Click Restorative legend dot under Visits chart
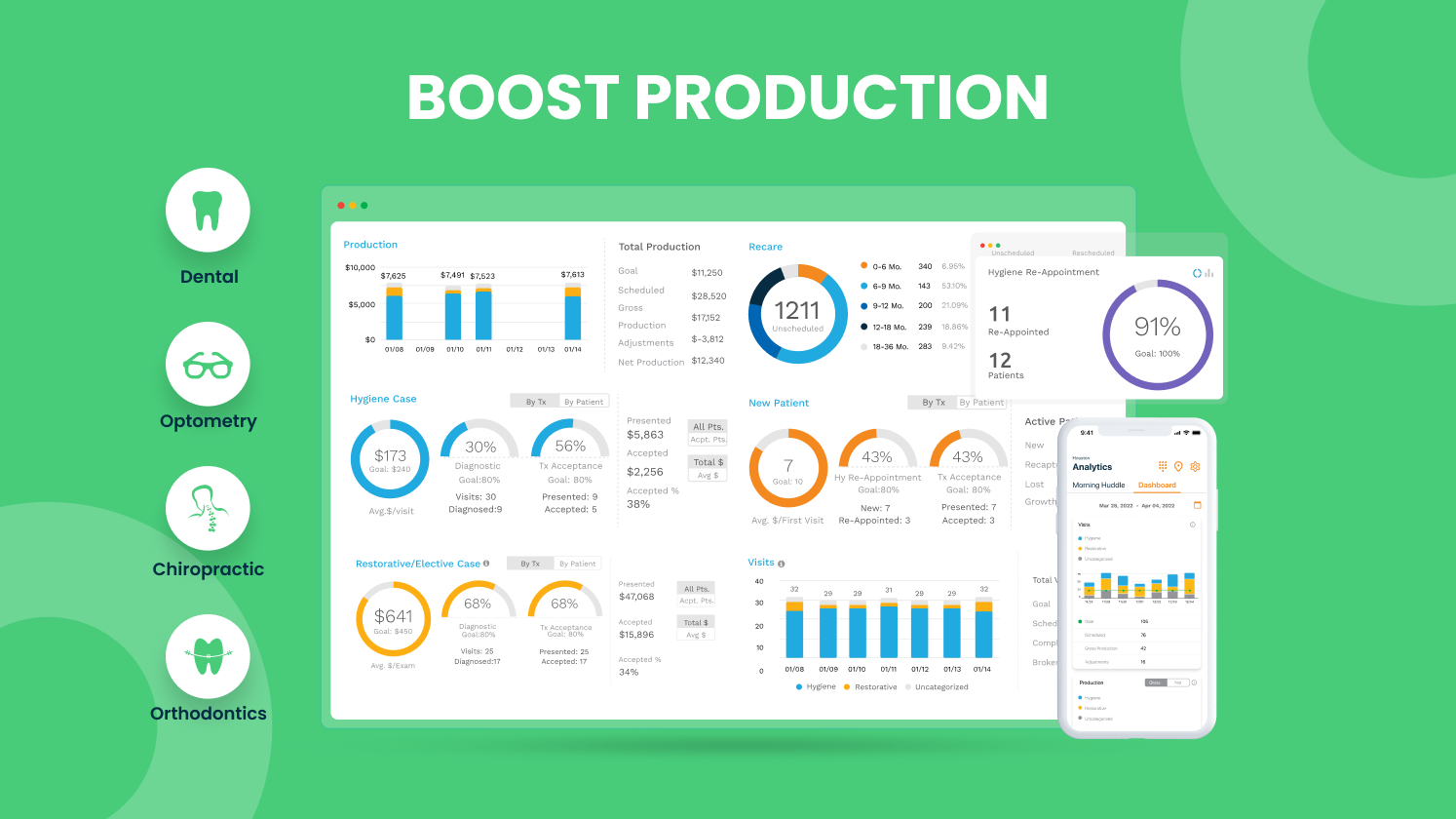 tap(847, 687)
